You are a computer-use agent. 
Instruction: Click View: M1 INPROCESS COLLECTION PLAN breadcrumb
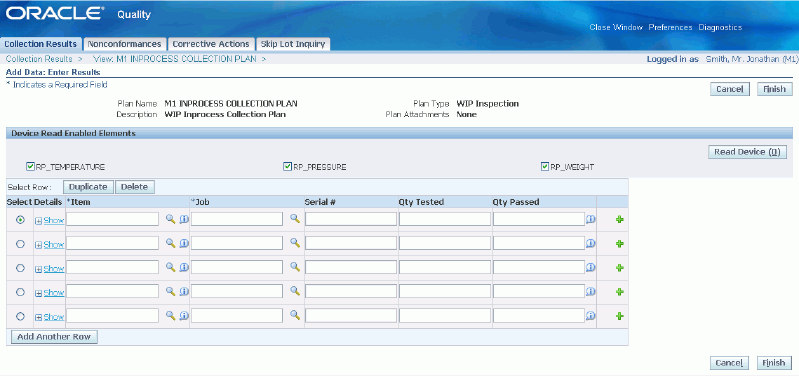click(175, 59)
